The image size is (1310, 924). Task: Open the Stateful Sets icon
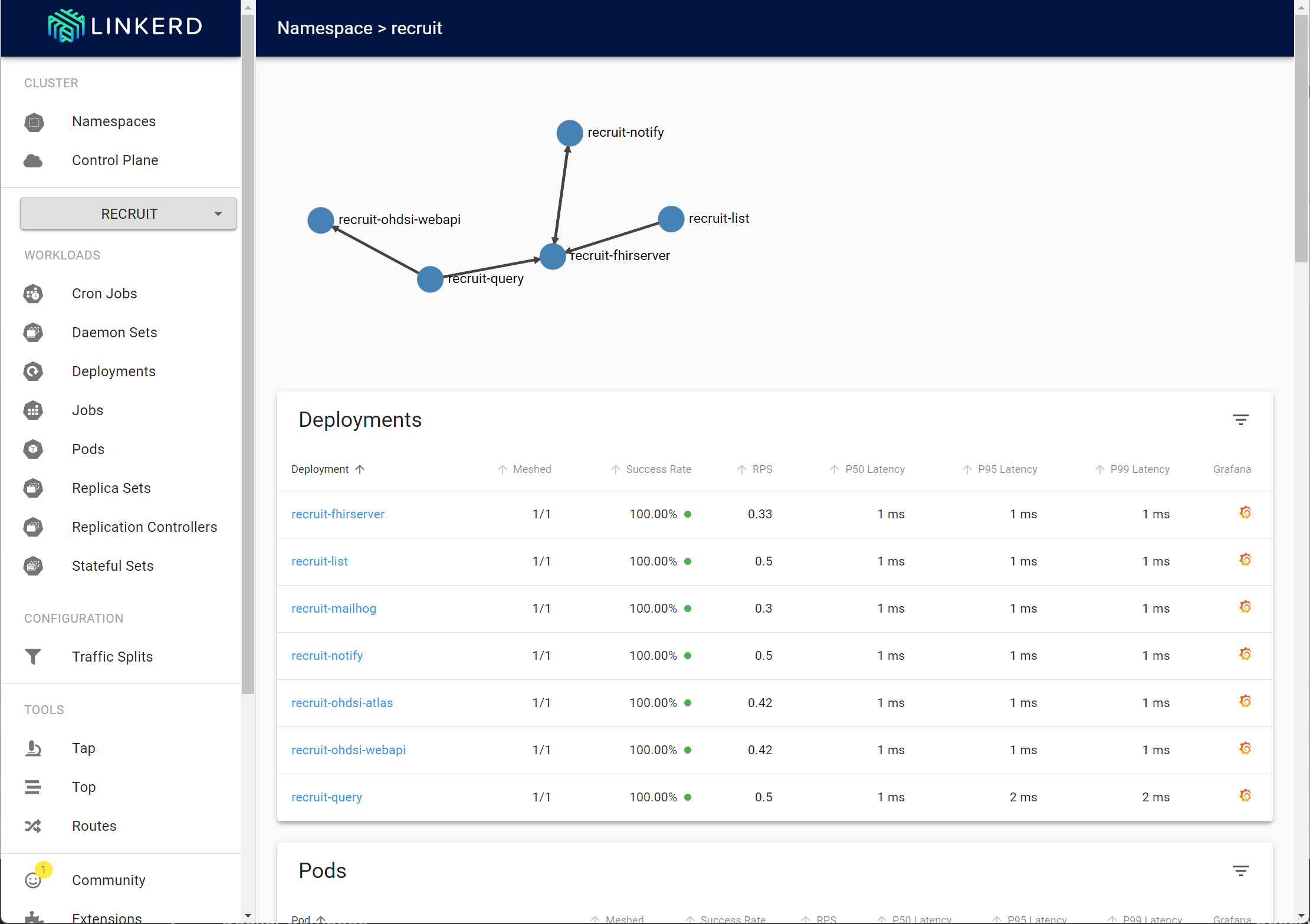tap(33, 566)
